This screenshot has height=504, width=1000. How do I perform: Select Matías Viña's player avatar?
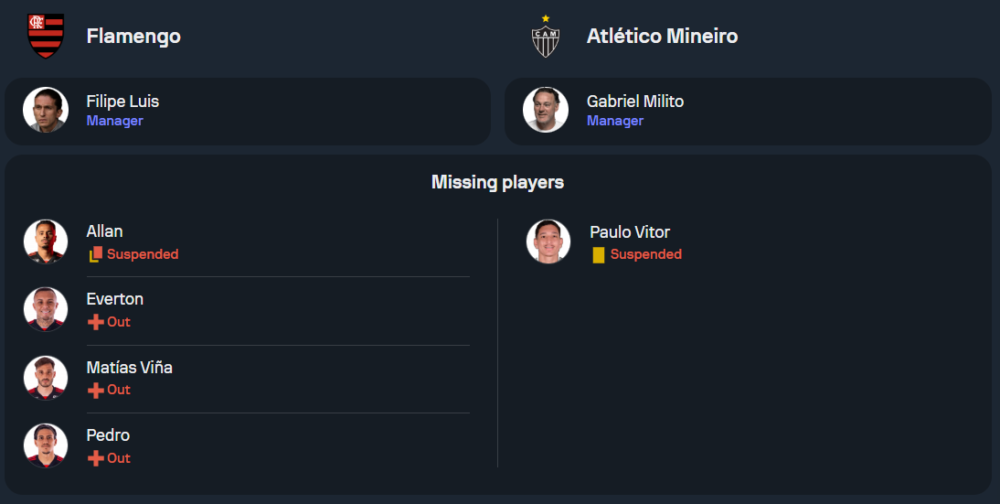[46, 377]
